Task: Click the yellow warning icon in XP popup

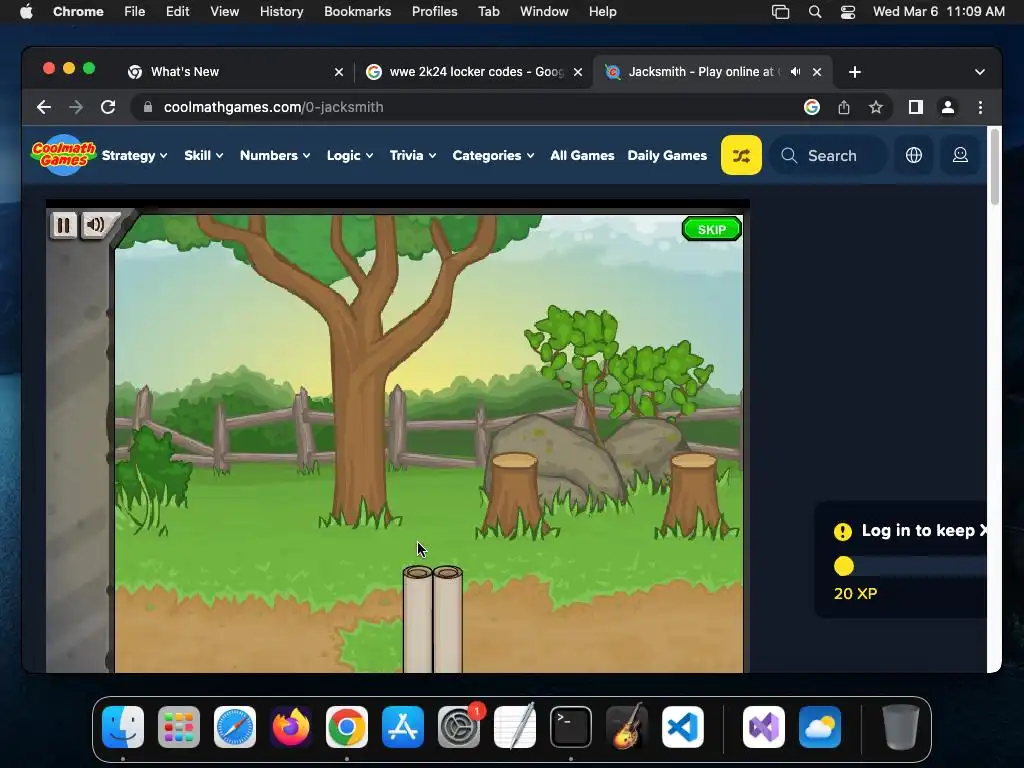Action: click(x=842, y=532)
